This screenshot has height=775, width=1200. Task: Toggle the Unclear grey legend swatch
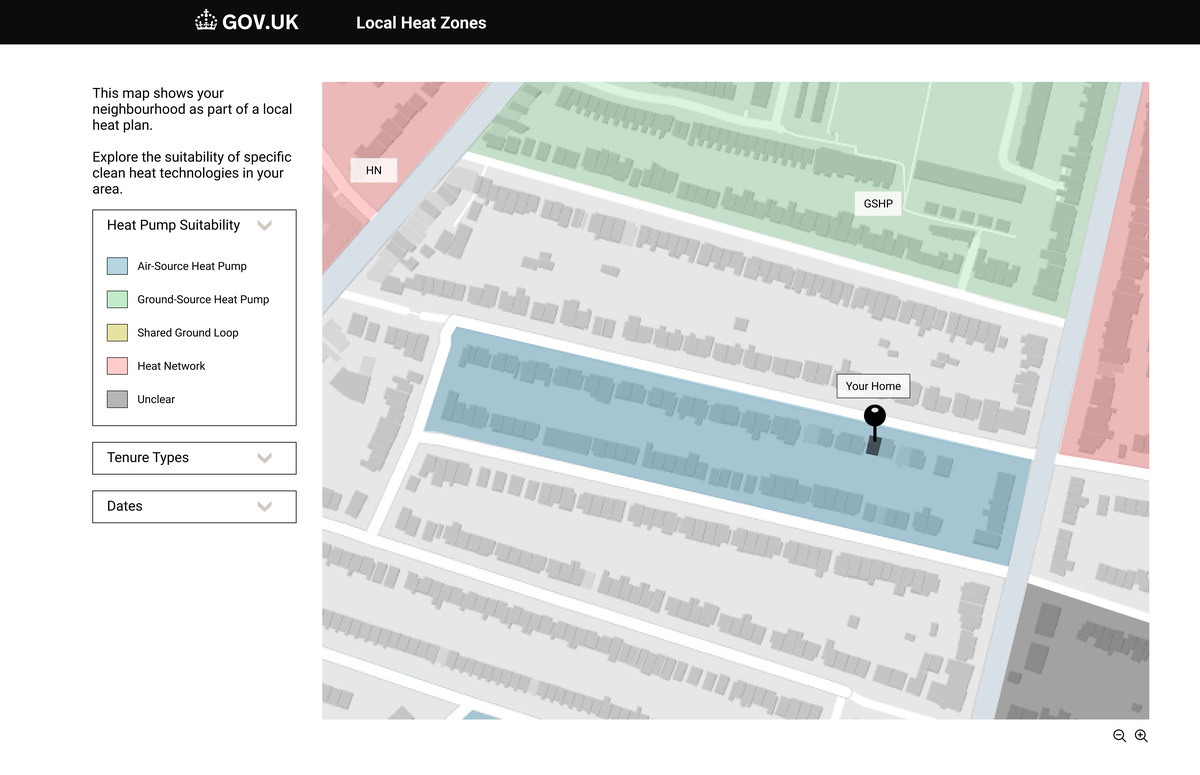117,399
